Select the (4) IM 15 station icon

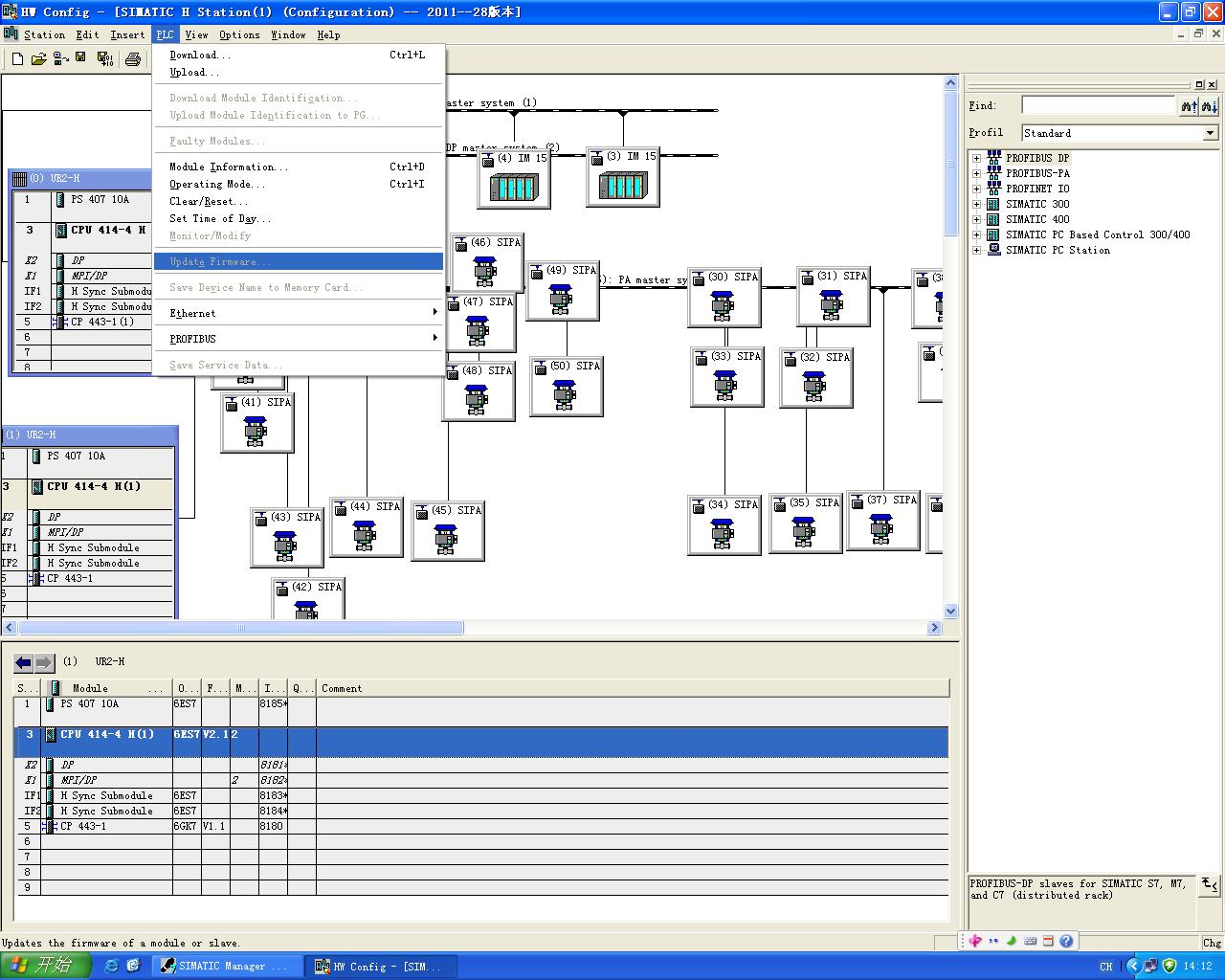tap(514, 177)
